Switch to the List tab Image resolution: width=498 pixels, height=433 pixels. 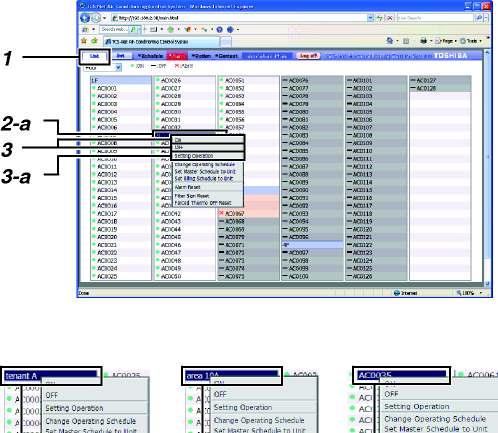pyautogui.click(x=95, y=56)
